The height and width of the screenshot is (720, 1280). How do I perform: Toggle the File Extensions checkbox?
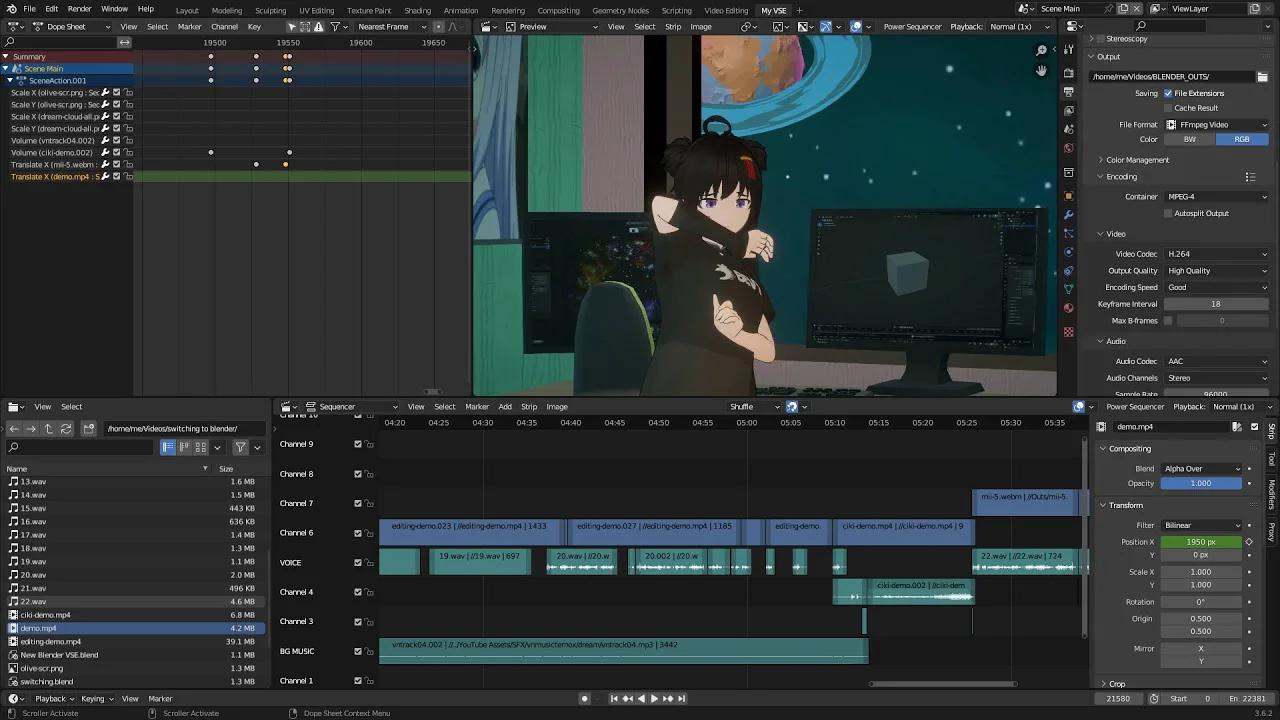pyautogui.click(x=1168, y=93)
